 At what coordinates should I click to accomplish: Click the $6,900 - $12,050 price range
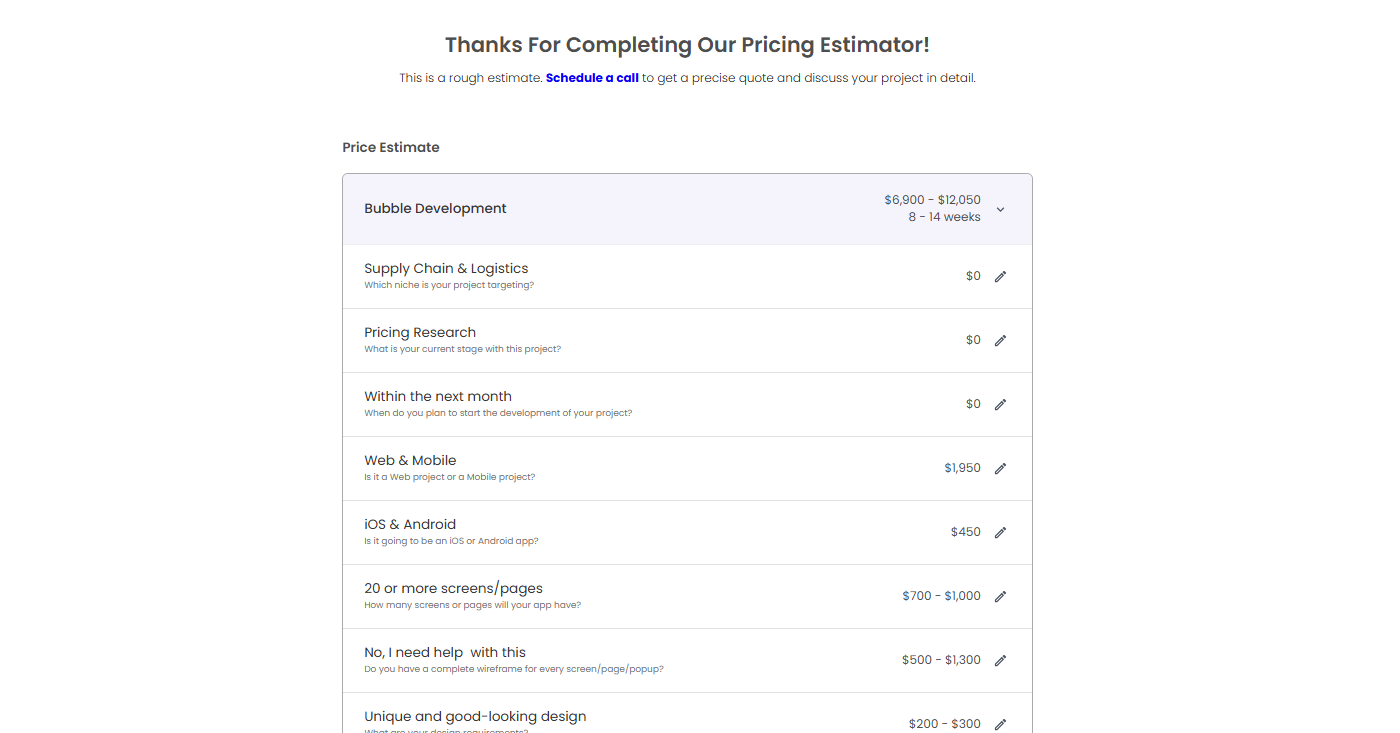(x=932, y=200)
